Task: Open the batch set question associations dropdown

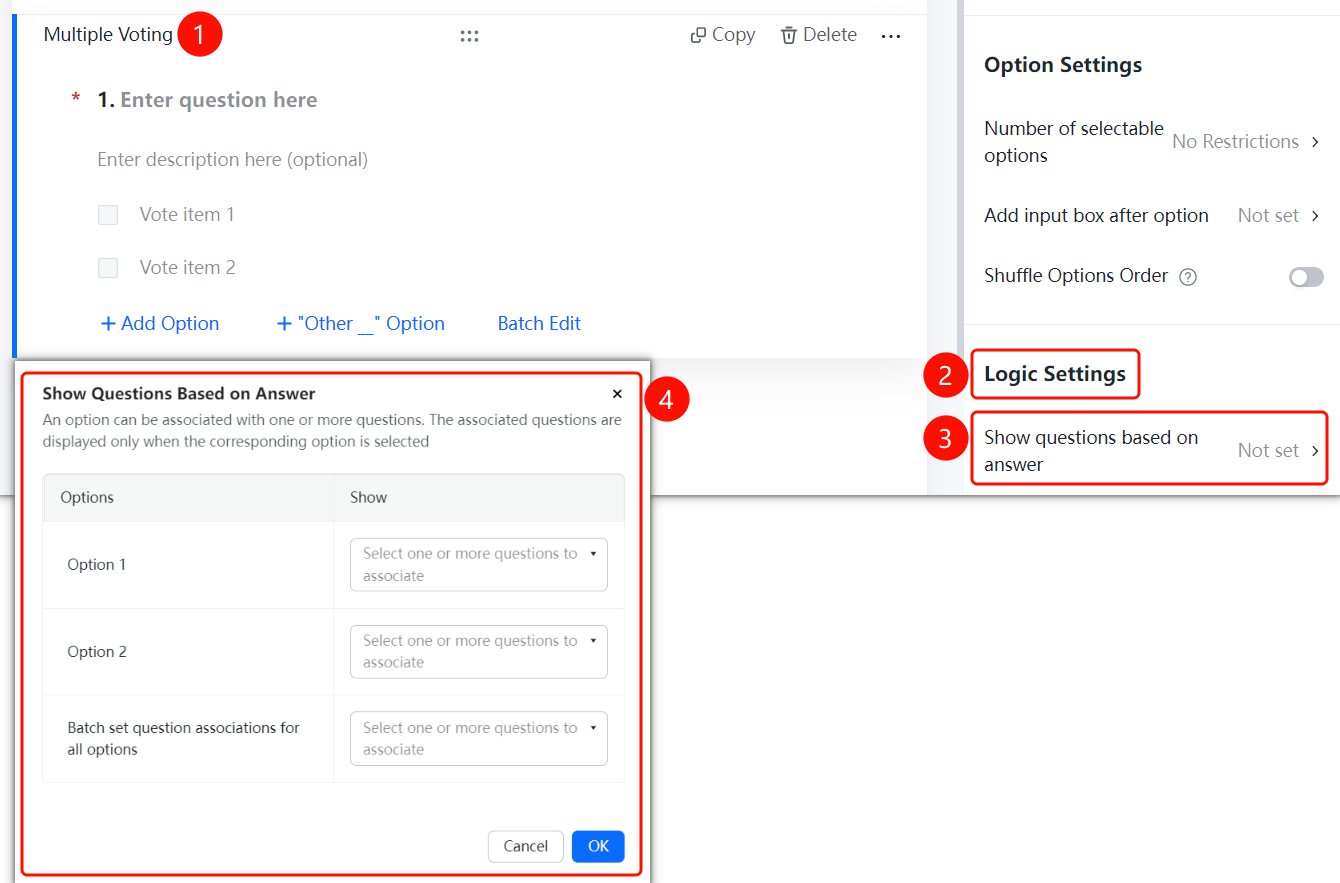Action: pyautogui.click(x=479, y=739)
